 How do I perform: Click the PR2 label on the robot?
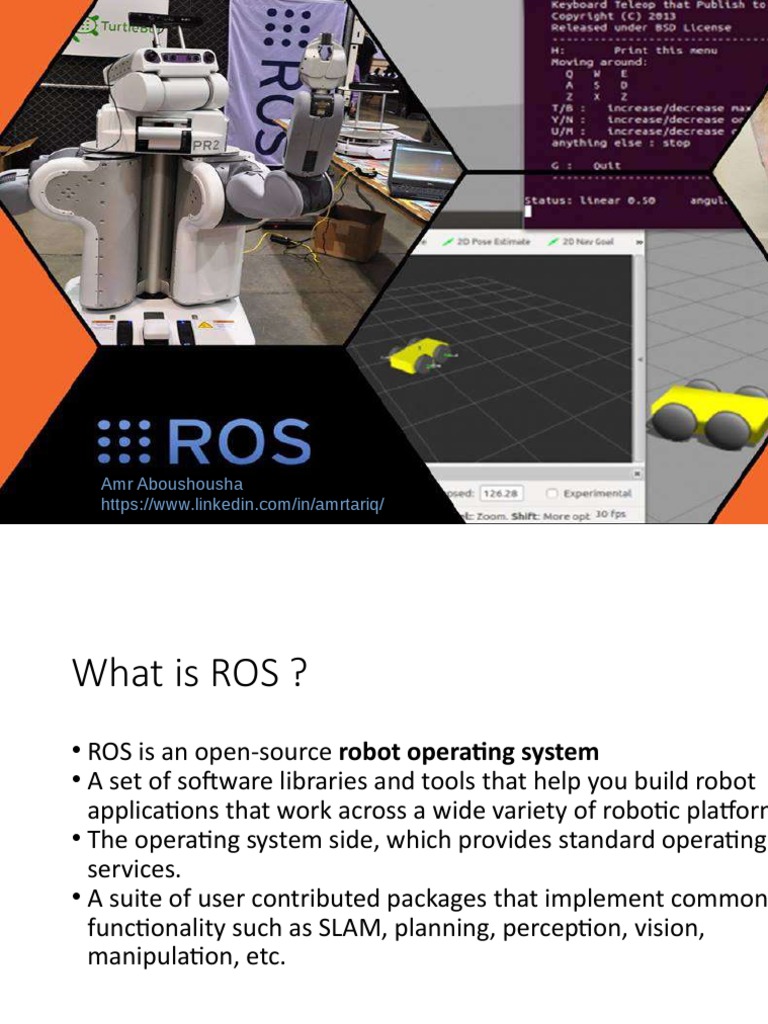coord(206,145)
